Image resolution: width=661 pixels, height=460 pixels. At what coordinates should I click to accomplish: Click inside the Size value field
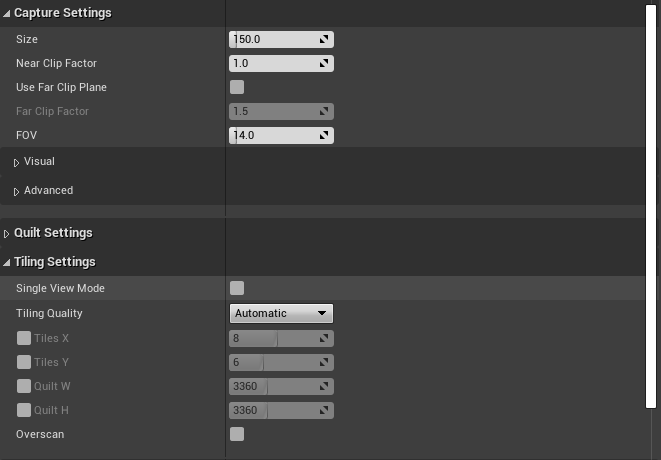tap(272, 40)
